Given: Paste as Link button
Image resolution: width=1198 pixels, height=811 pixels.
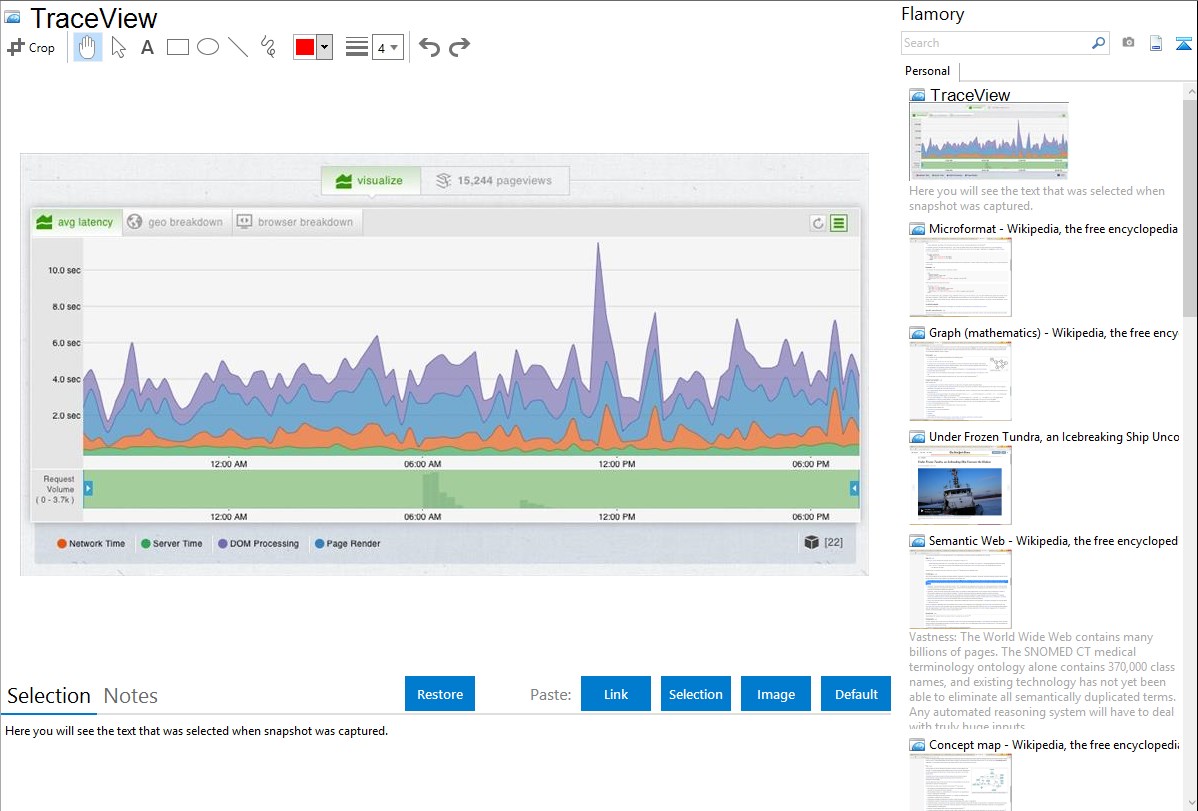Looking at the screenshot, I should click(x=616, y=694).
